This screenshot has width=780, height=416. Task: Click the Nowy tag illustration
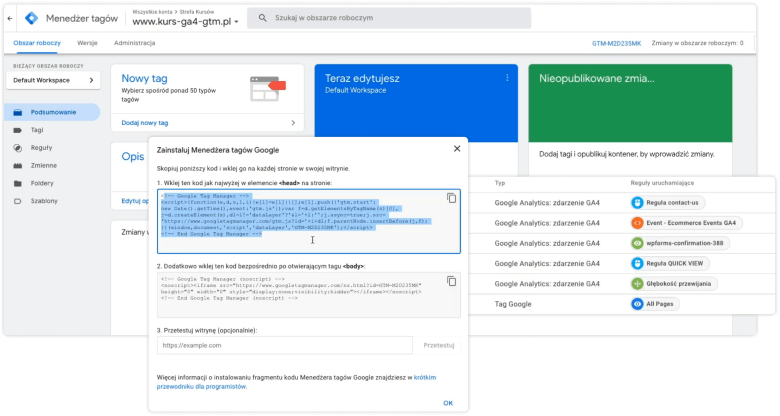268,89
